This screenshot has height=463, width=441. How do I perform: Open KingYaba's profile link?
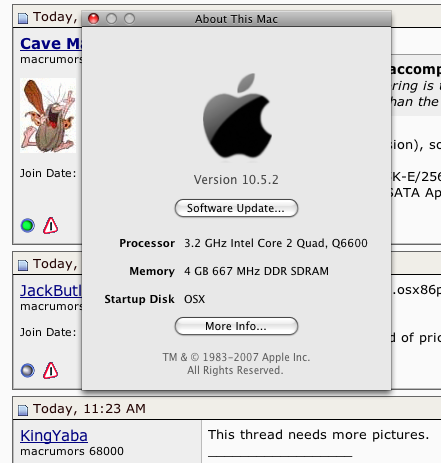[x=54, y=436]
